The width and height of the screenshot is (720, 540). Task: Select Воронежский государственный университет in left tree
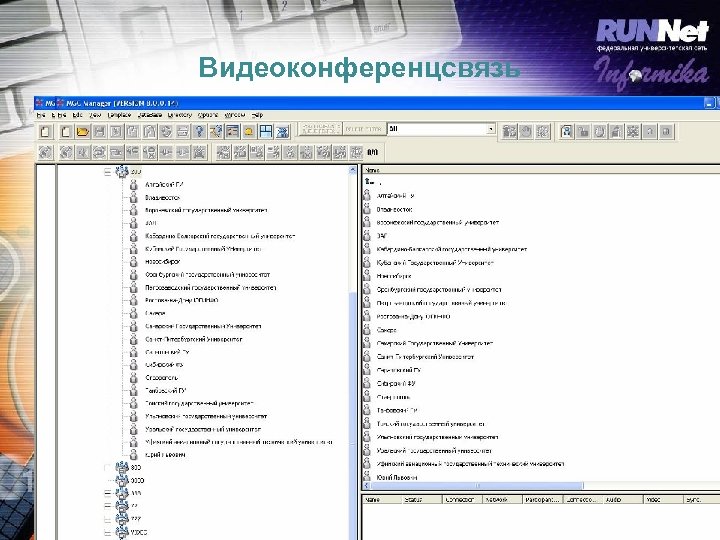coord(206,210)
